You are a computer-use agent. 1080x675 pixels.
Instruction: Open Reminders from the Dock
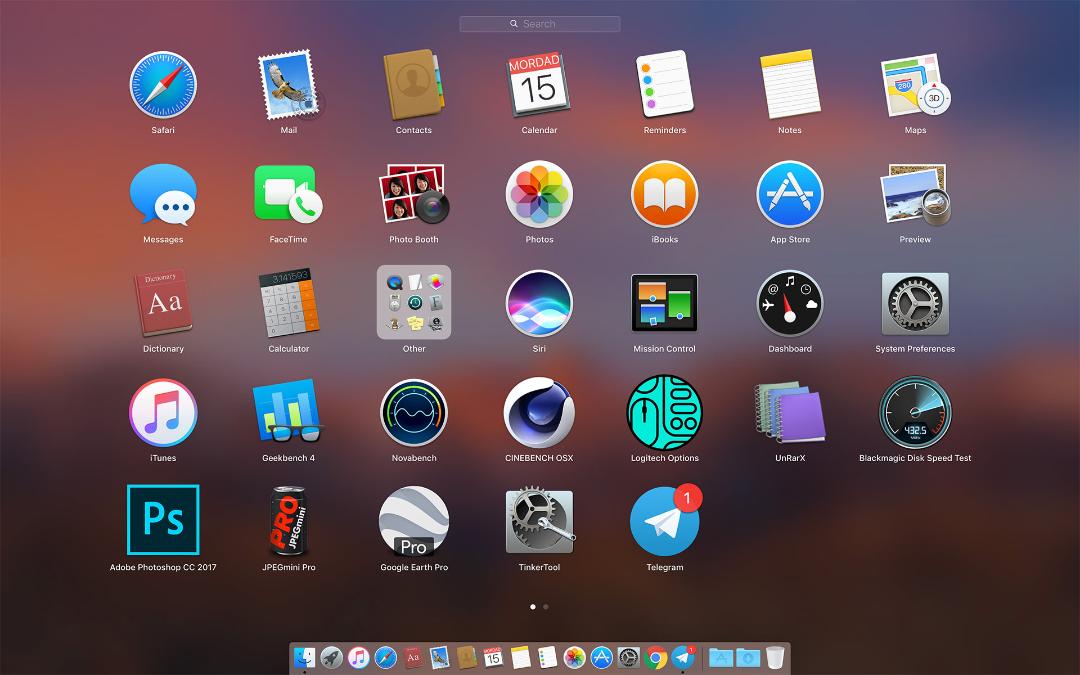pyautogui.click(x=548, y=657)
